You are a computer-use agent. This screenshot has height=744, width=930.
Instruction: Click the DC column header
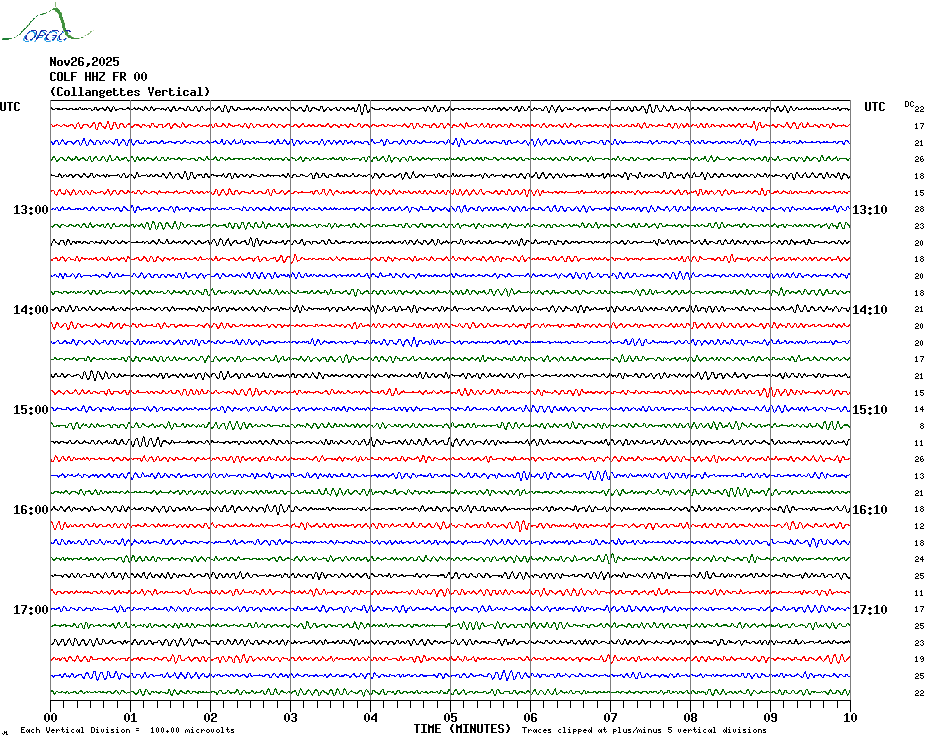909,104
